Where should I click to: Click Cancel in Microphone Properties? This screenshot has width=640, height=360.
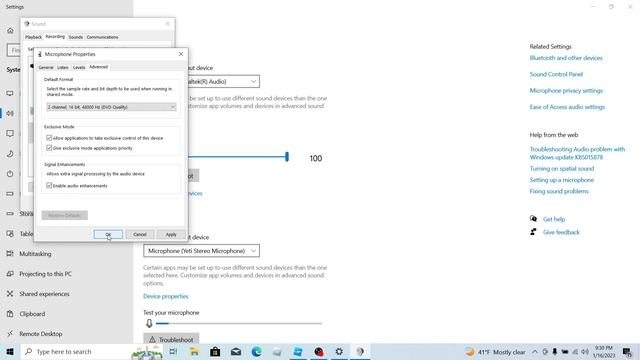[140, 234]
